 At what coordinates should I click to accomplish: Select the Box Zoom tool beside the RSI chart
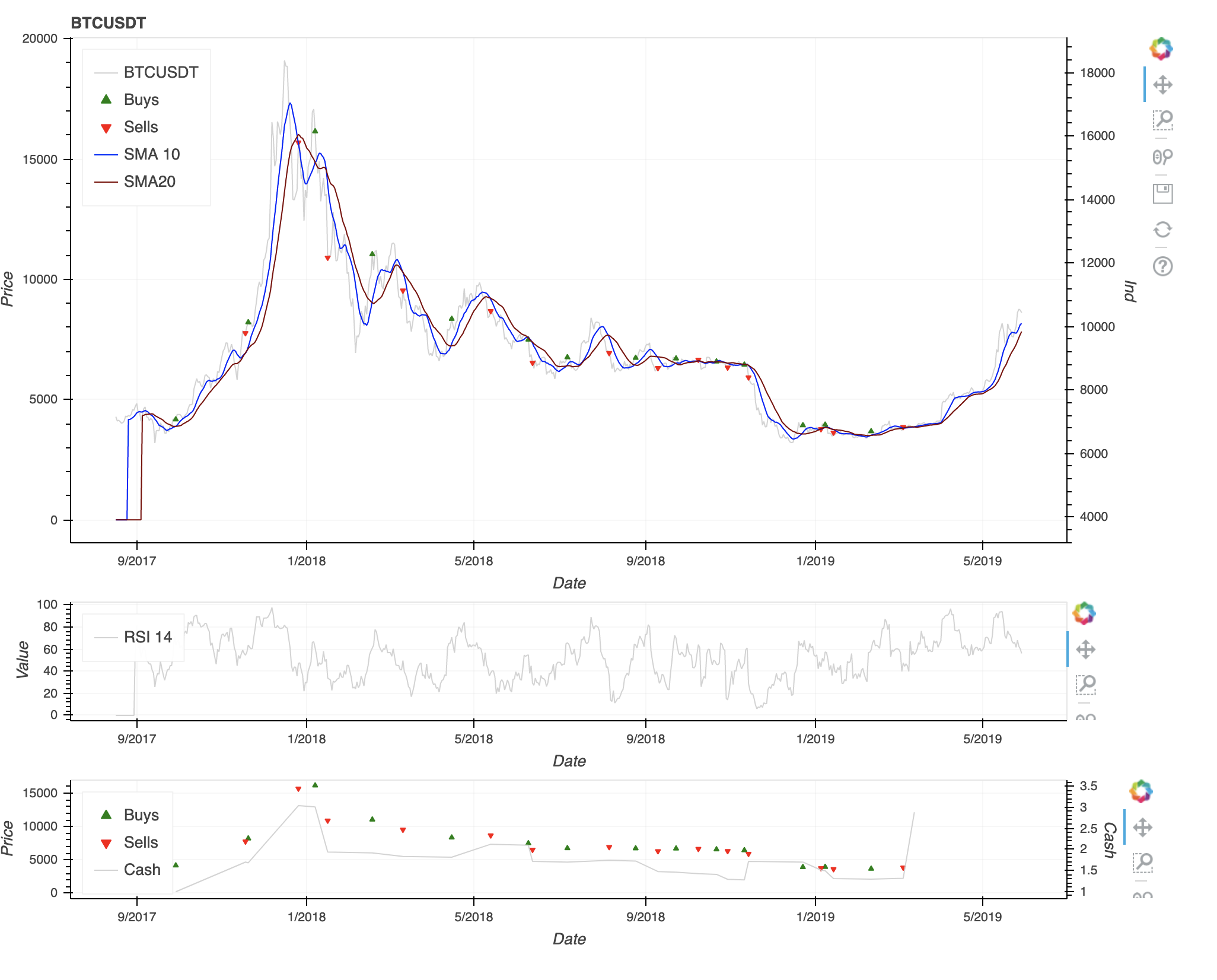tap(1085, 685)
